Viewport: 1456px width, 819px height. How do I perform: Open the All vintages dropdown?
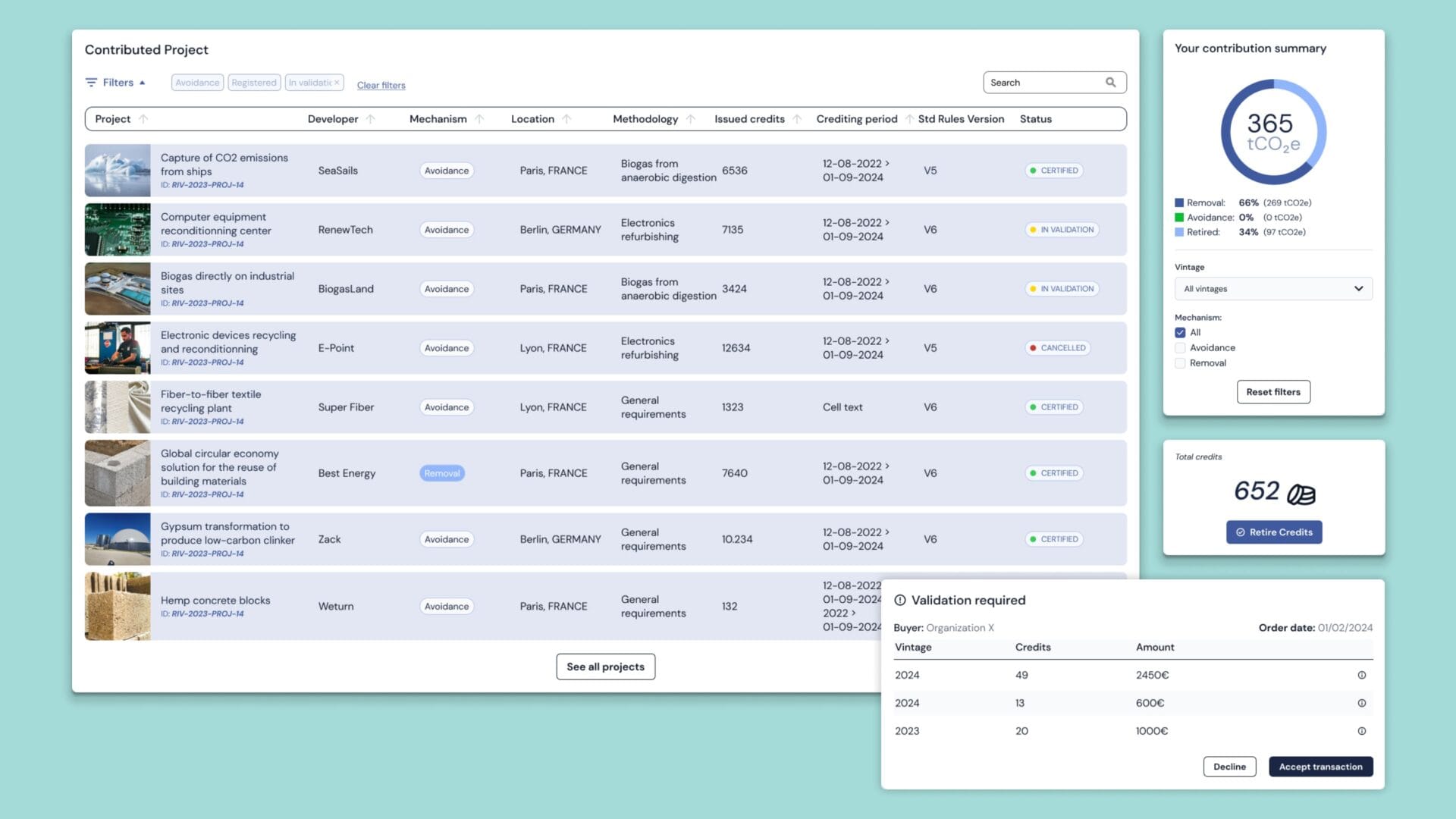pyautogui.click(x=1273, y=289)
